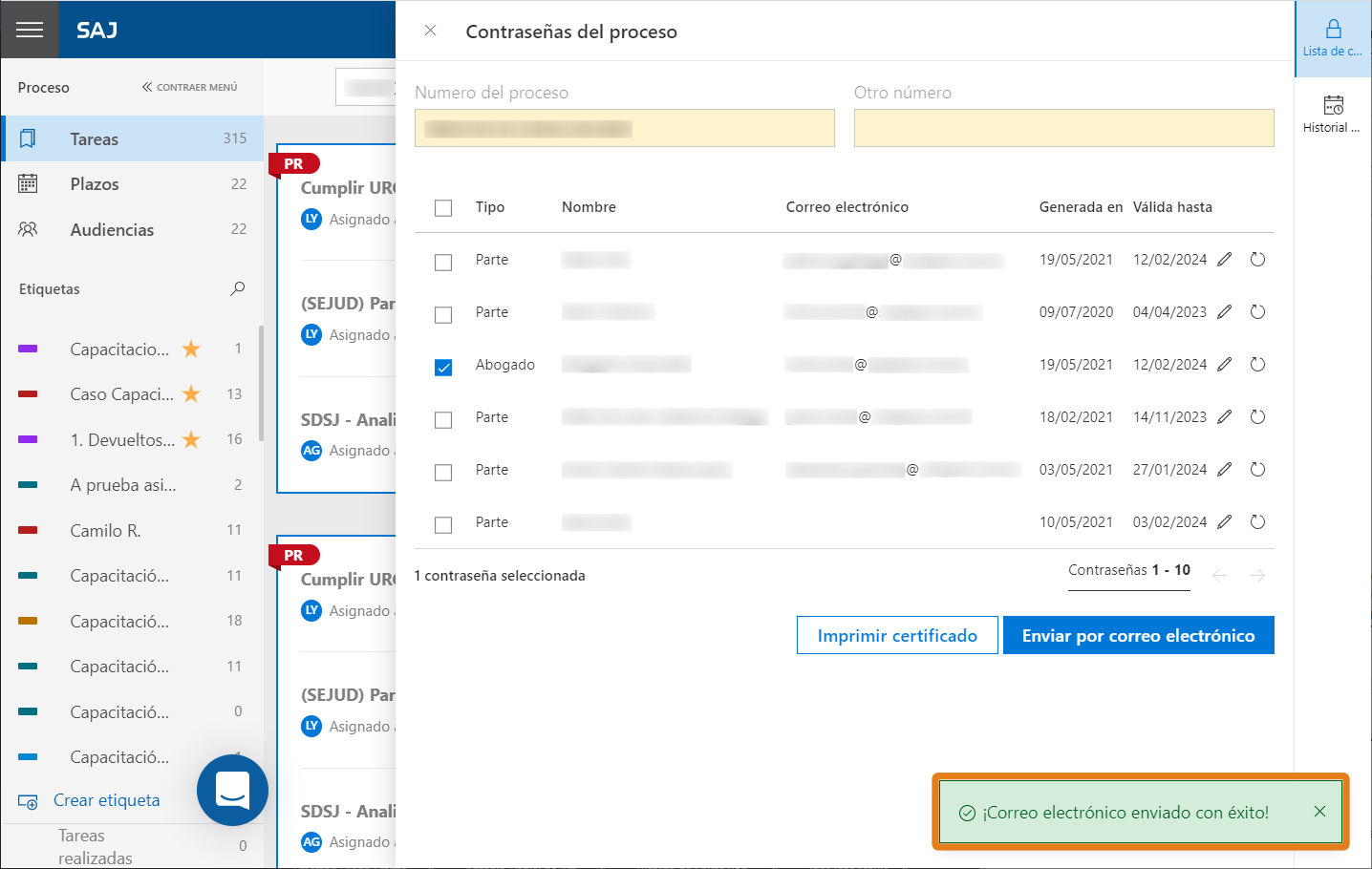Tick the select-all checkbox next to Tipo
The image size is (1372, 869).
tap(443, 208)
